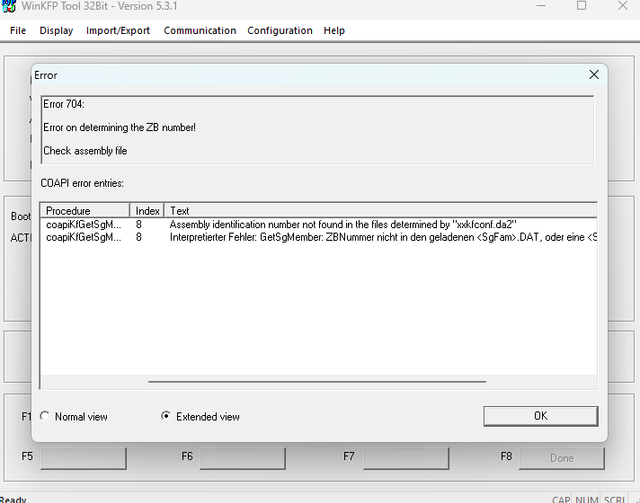Open the File menu
Viewport: 640px width, 503px height.
tap(18, 31)
